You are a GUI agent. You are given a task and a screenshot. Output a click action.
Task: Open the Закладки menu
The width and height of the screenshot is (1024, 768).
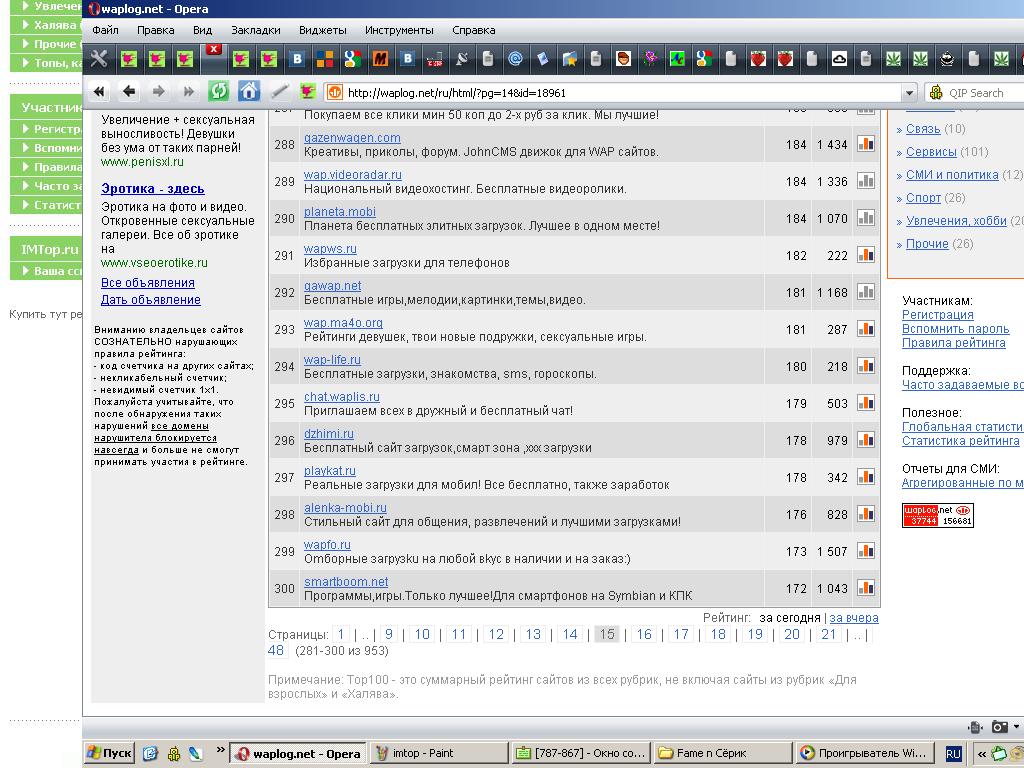coord(255,30)
